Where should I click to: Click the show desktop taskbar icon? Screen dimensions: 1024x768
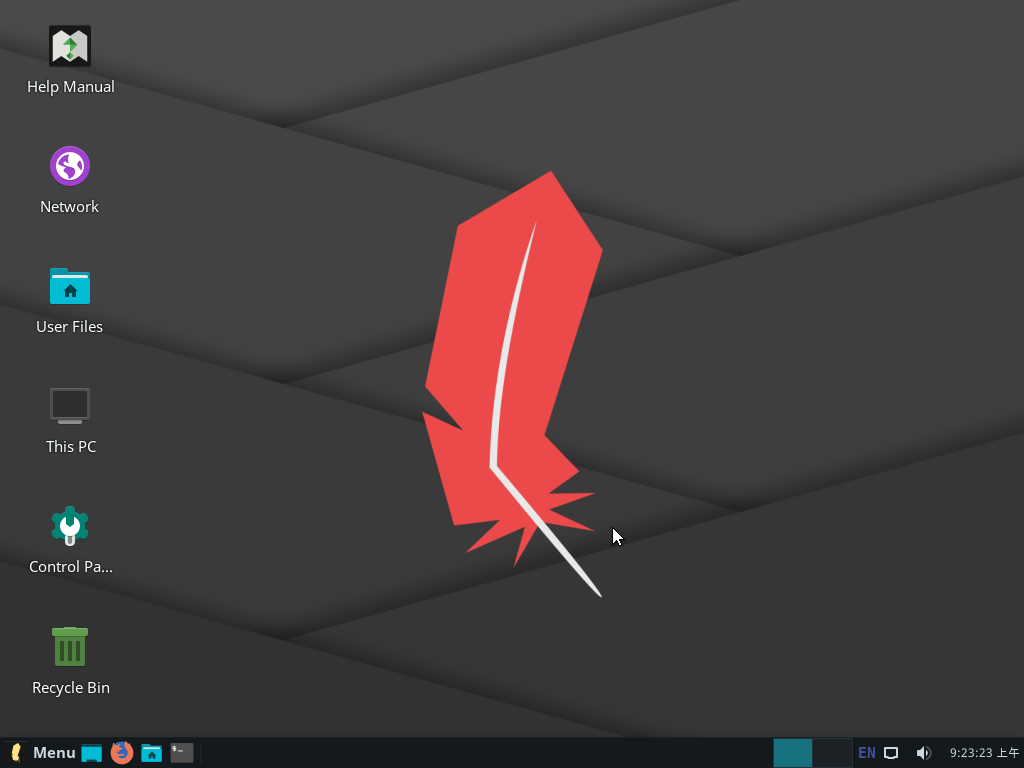click(x=91, y=753)
